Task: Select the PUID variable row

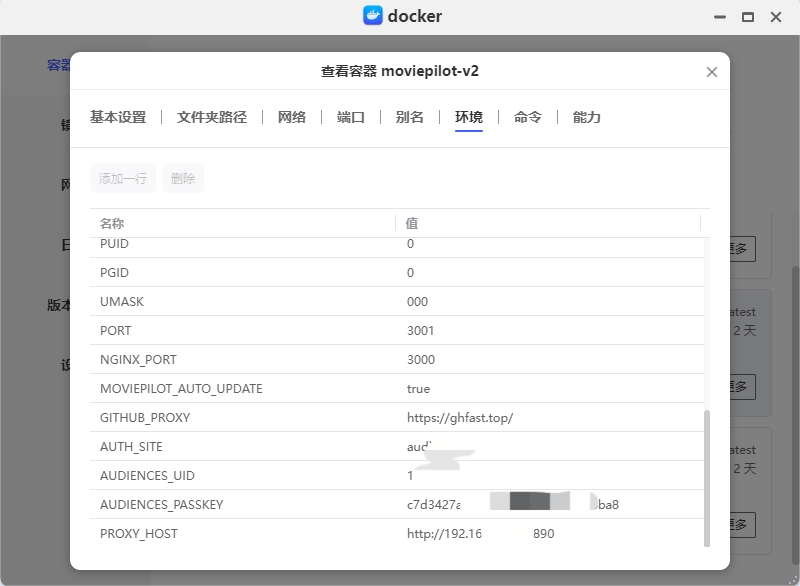Action: [397, 245]
